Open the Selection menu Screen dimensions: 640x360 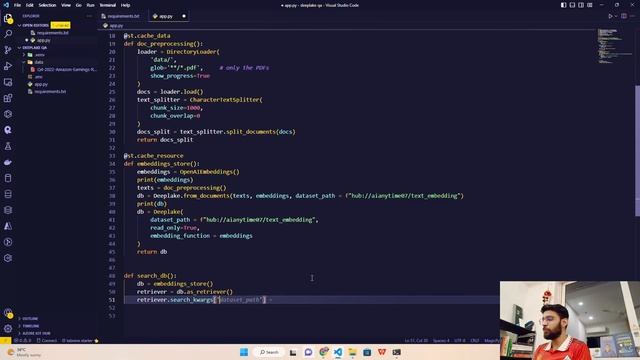point(47,5)
